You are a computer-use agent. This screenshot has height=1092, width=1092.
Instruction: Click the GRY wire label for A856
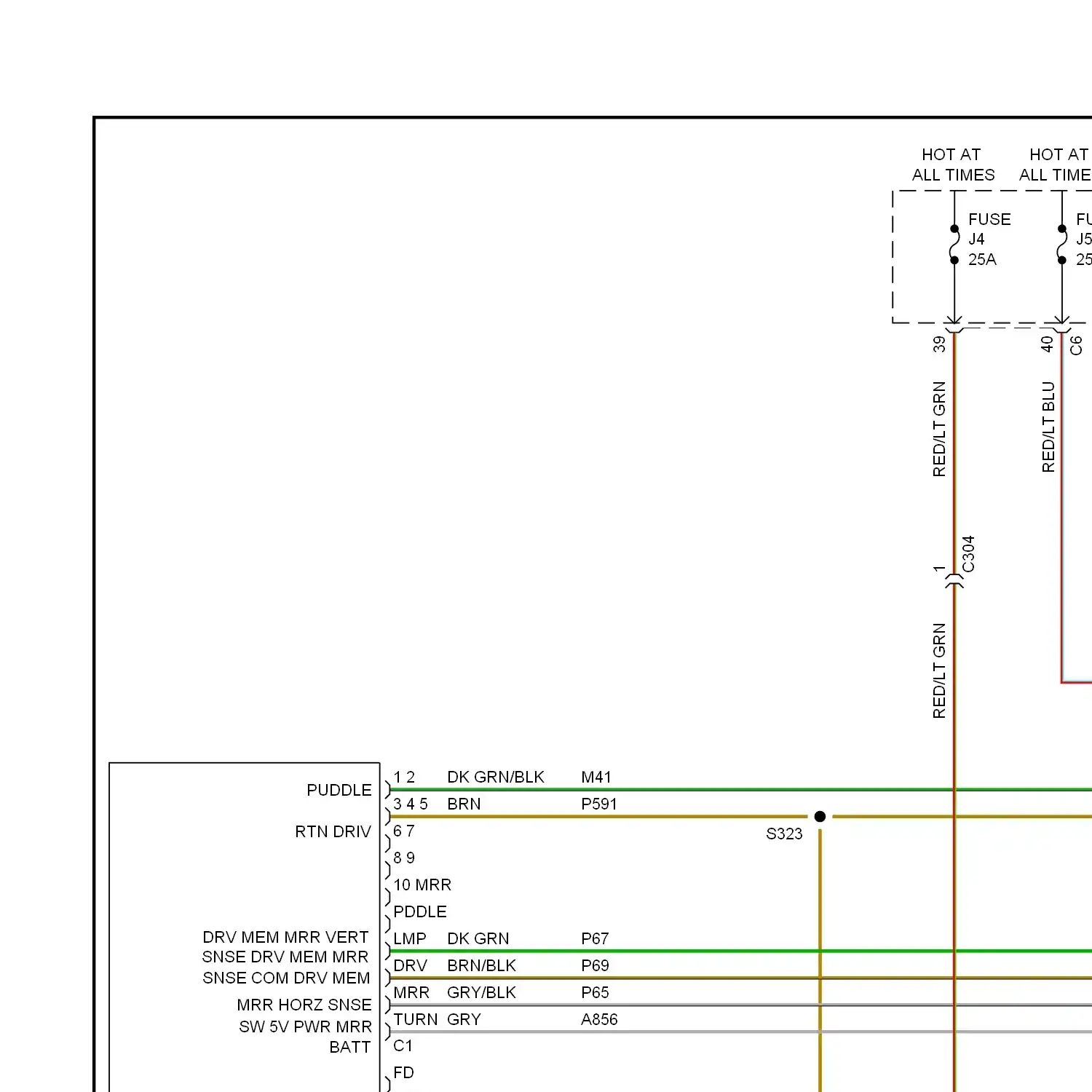tap(464, 1020)
